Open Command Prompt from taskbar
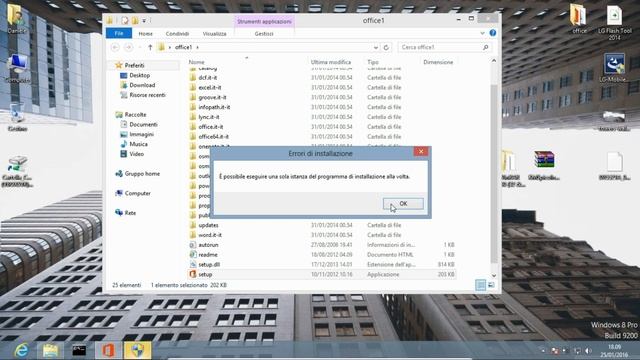 [79, 350]
